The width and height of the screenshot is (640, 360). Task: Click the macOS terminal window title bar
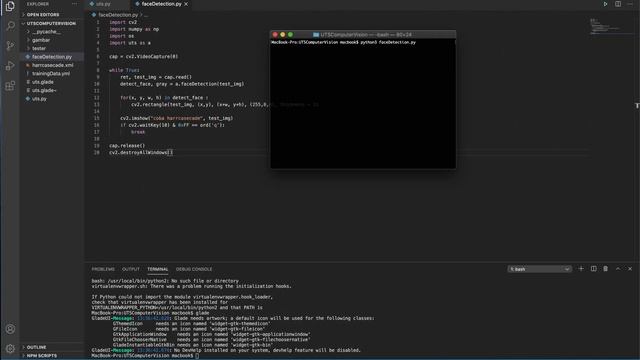[363, 35]
